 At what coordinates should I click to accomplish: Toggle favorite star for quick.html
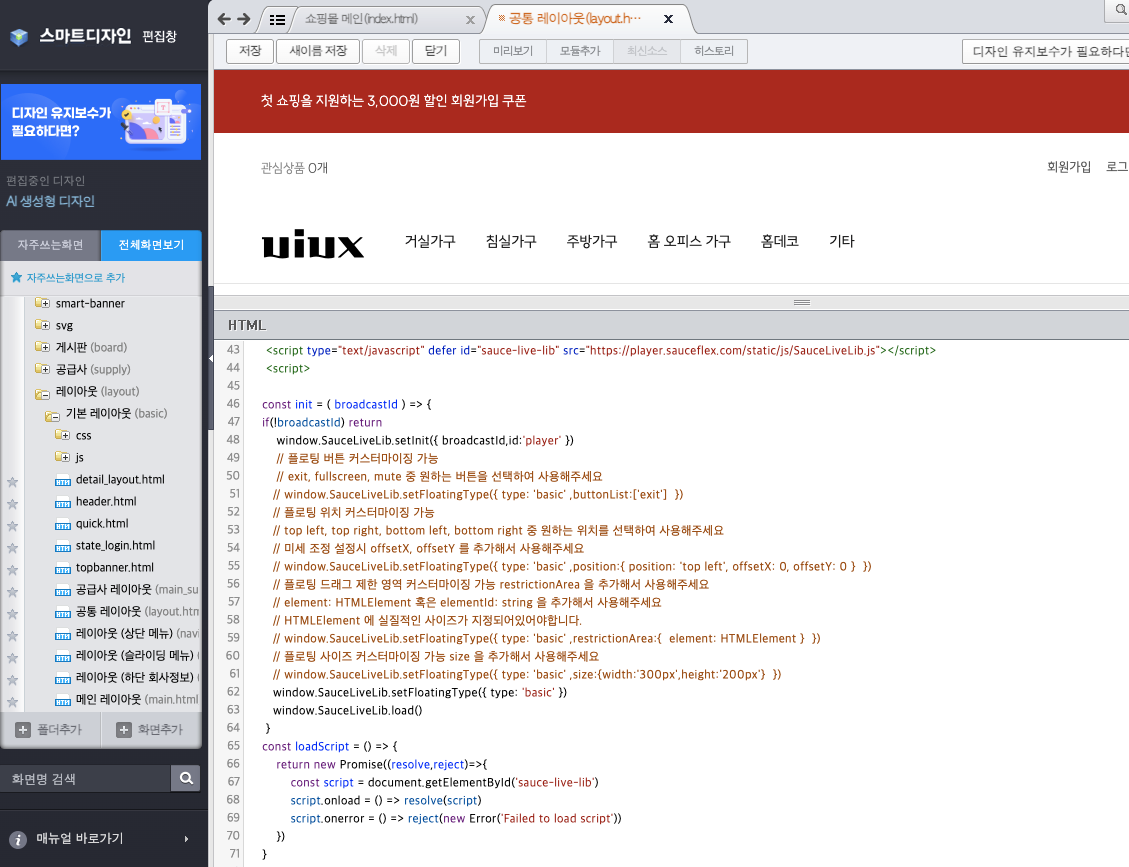12,526
